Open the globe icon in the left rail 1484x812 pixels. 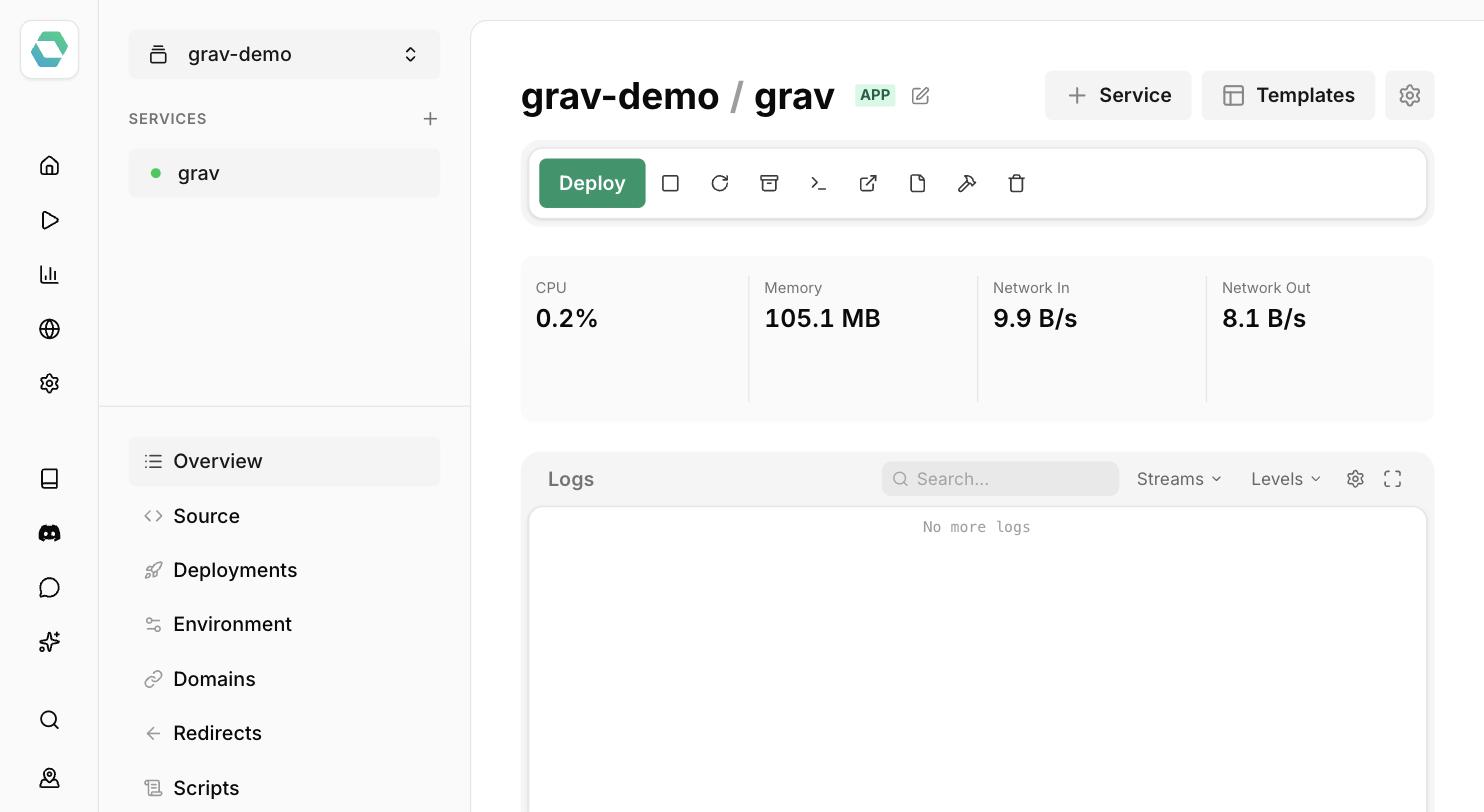[49, 329]
